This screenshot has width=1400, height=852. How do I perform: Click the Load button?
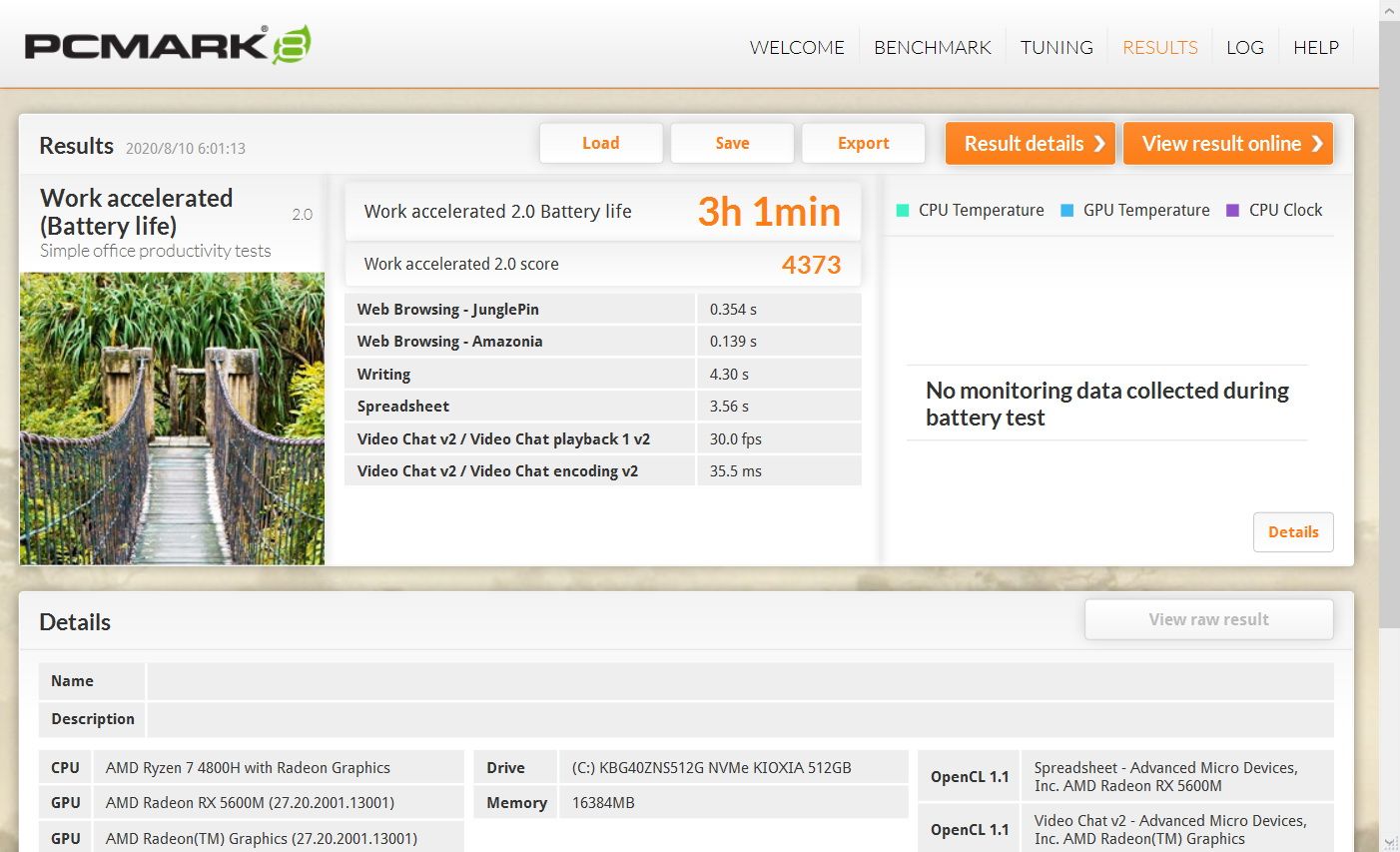tap(601, 143)
